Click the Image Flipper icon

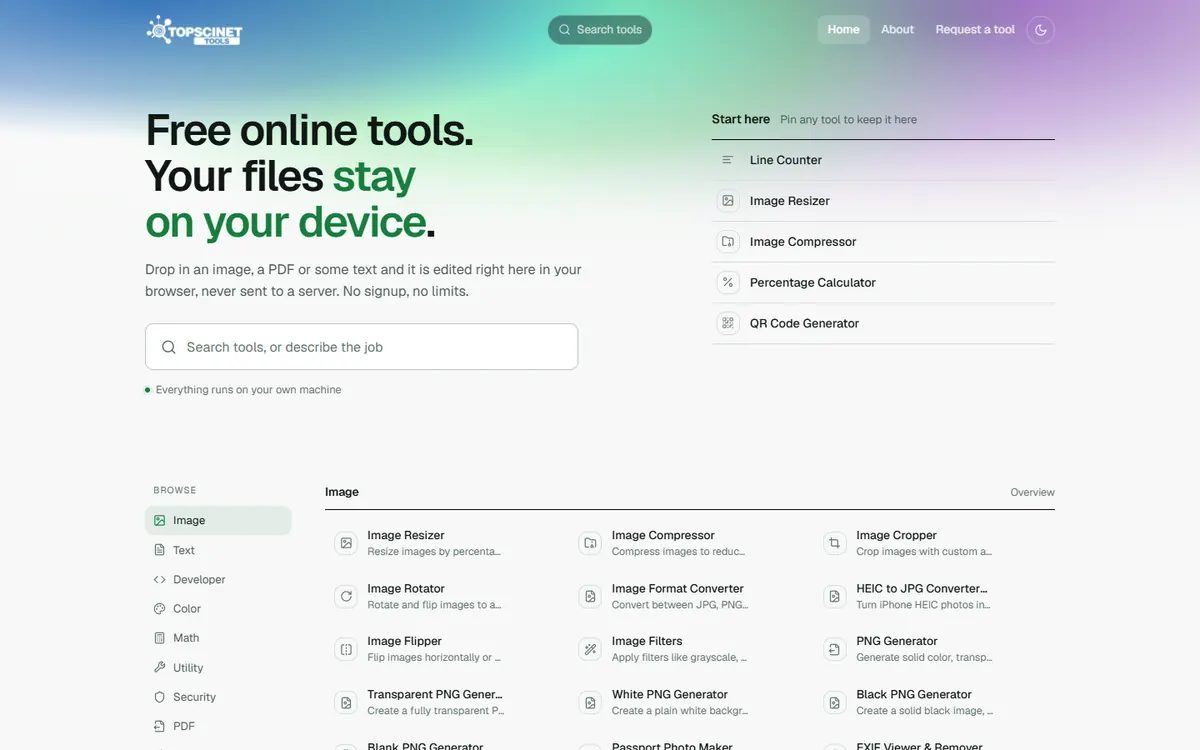(346, 649)
